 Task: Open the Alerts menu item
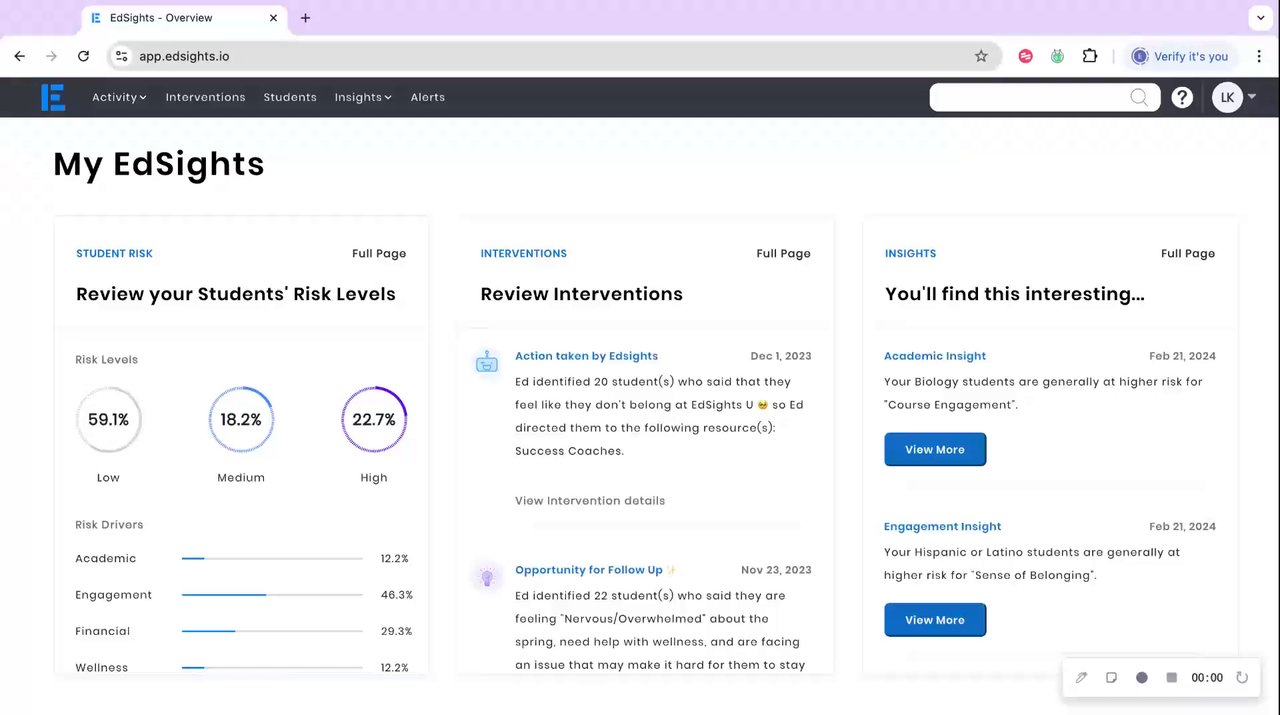tap(427, 97)
